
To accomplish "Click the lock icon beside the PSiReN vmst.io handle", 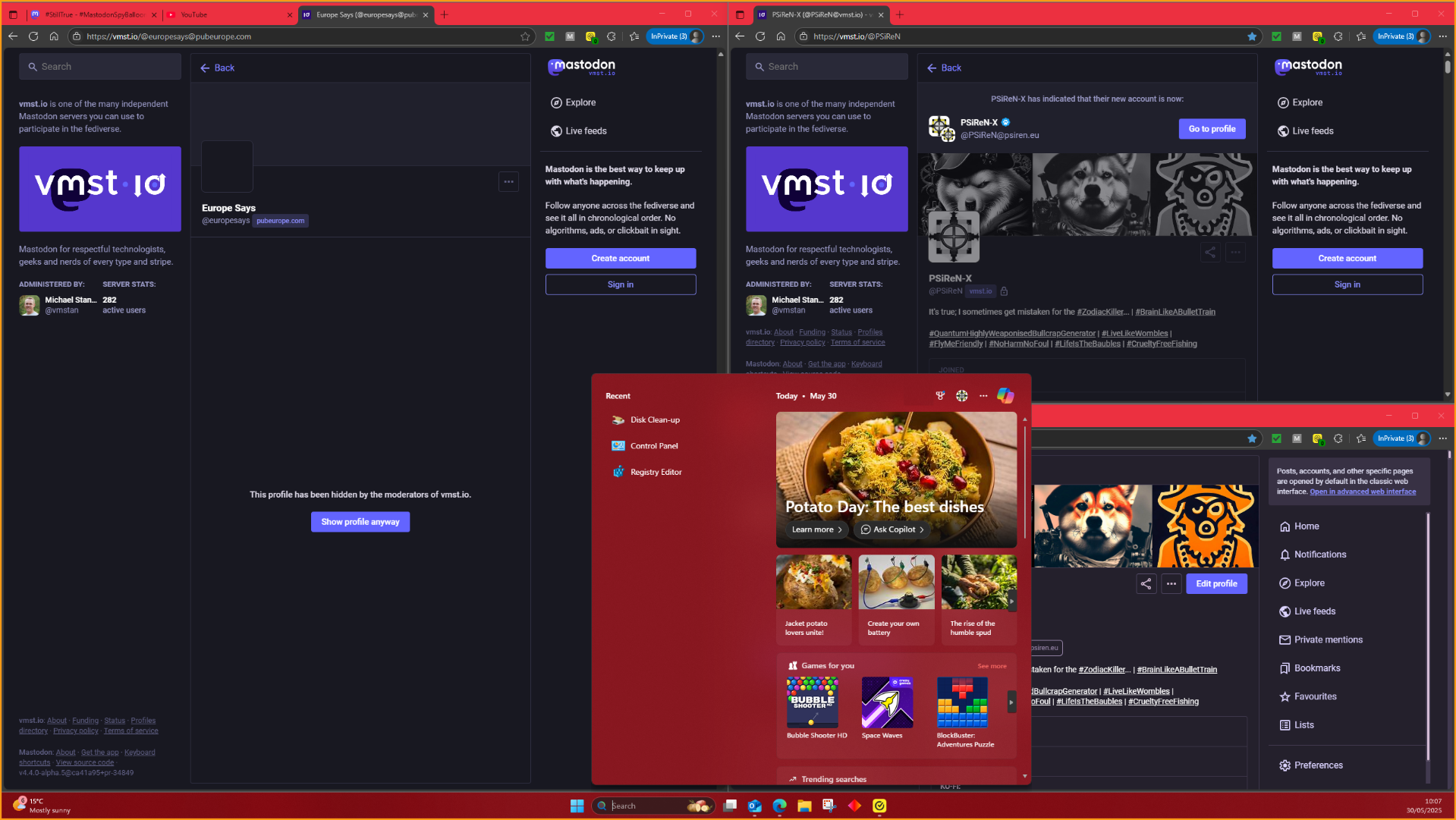I will [x=1004, y=291].
